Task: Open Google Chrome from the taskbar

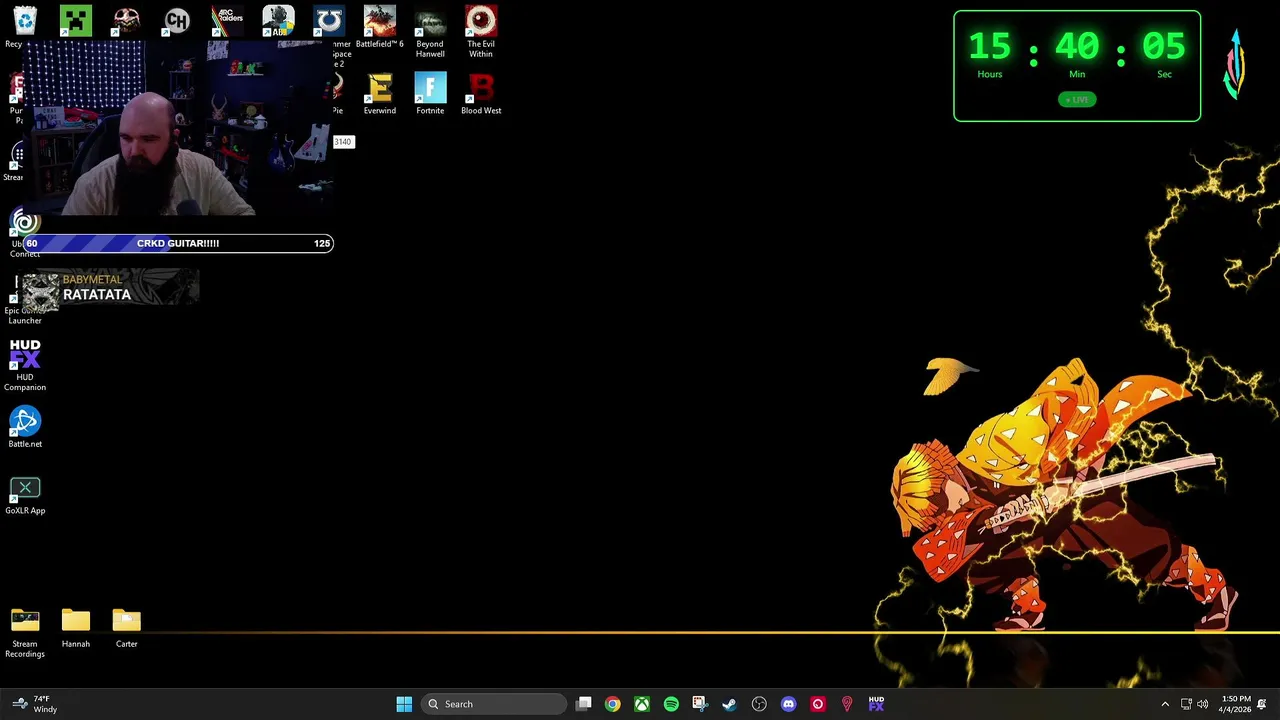Action: [612, 704]
